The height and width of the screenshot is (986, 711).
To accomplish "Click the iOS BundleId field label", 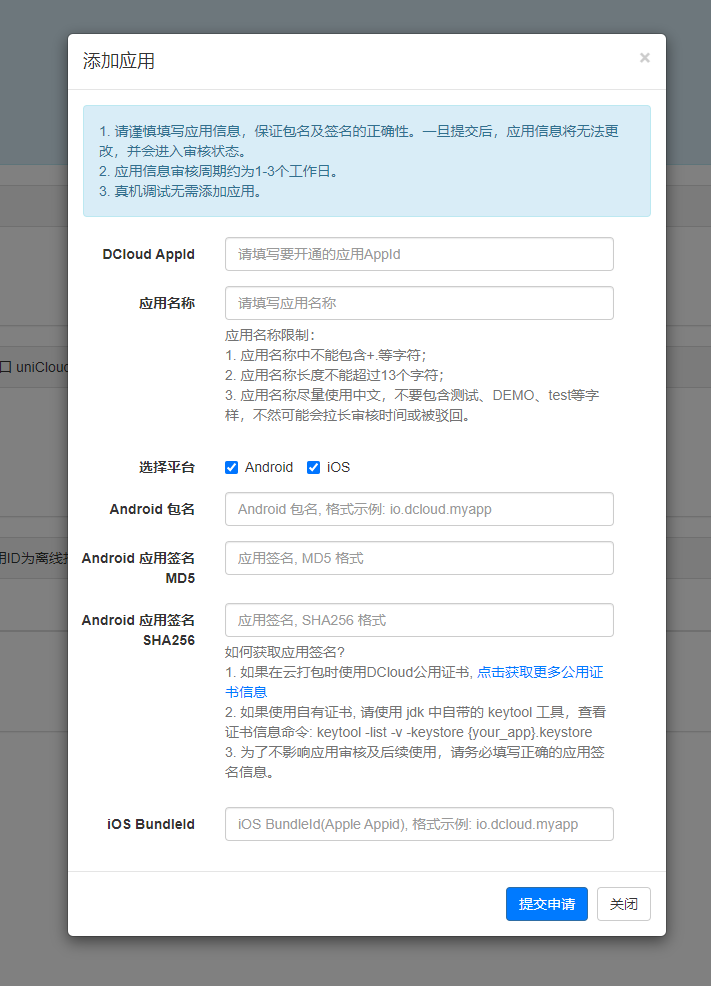I will tap(151, 824).
